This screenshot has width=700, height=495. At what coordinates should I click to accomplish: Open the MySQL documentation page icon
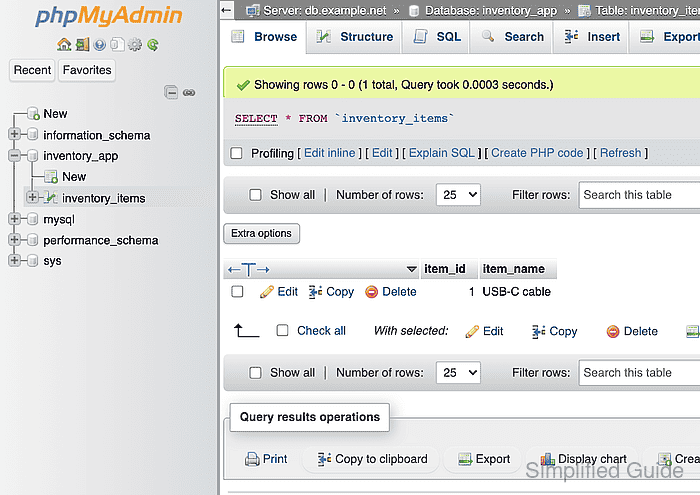point(117,45)
